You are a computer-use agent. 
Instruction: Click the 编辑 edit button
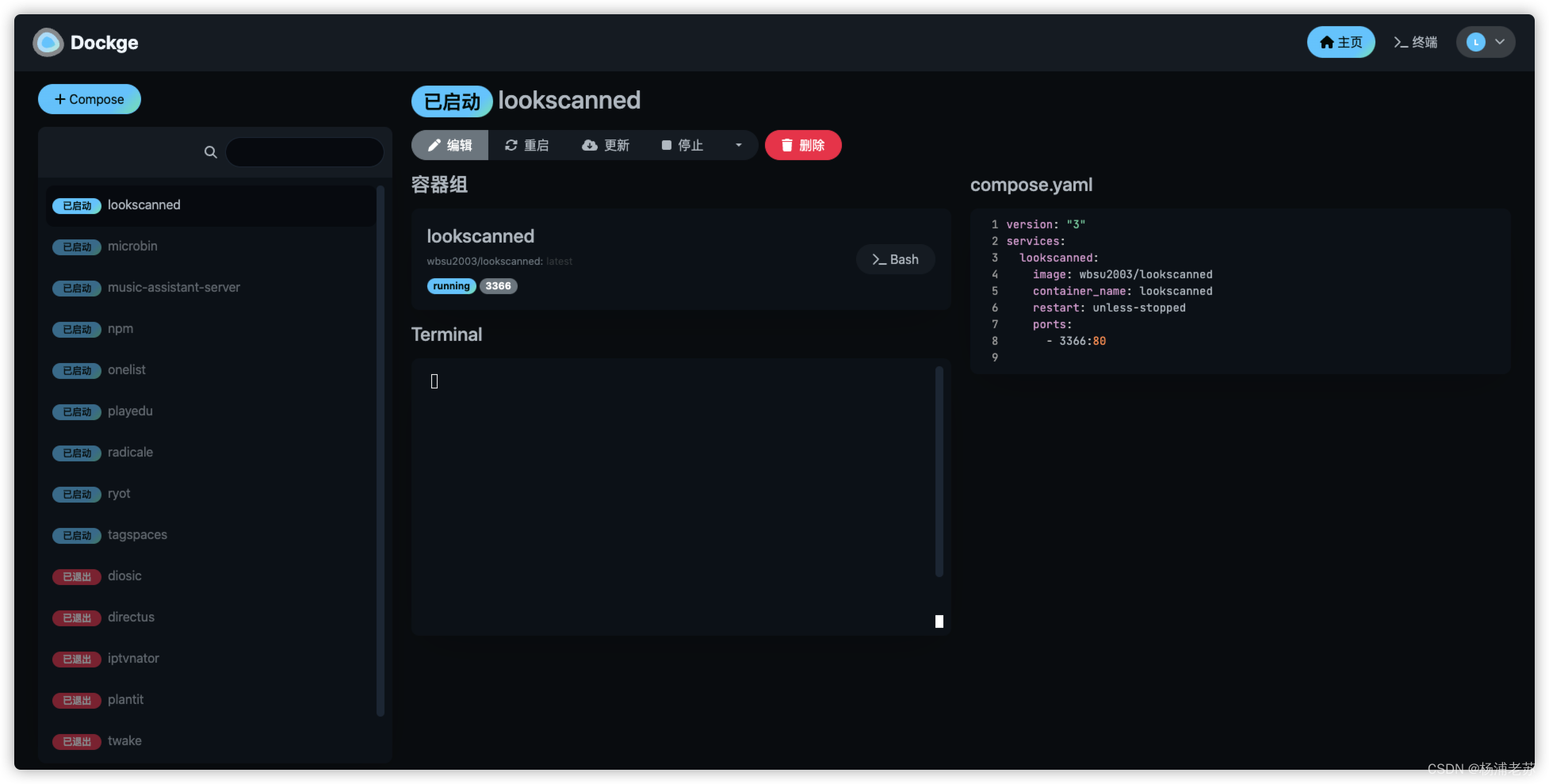click(x=449, y=145)
